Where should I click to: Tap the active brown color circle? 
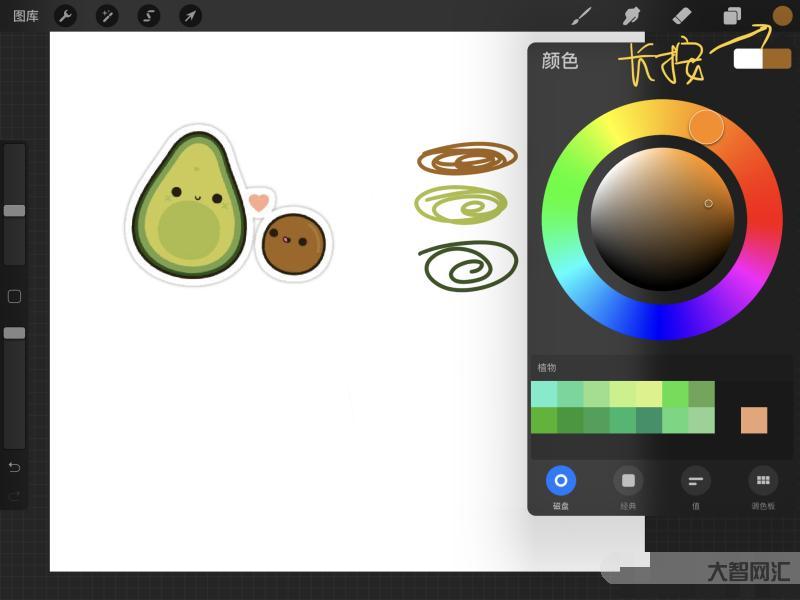point(782,16)
